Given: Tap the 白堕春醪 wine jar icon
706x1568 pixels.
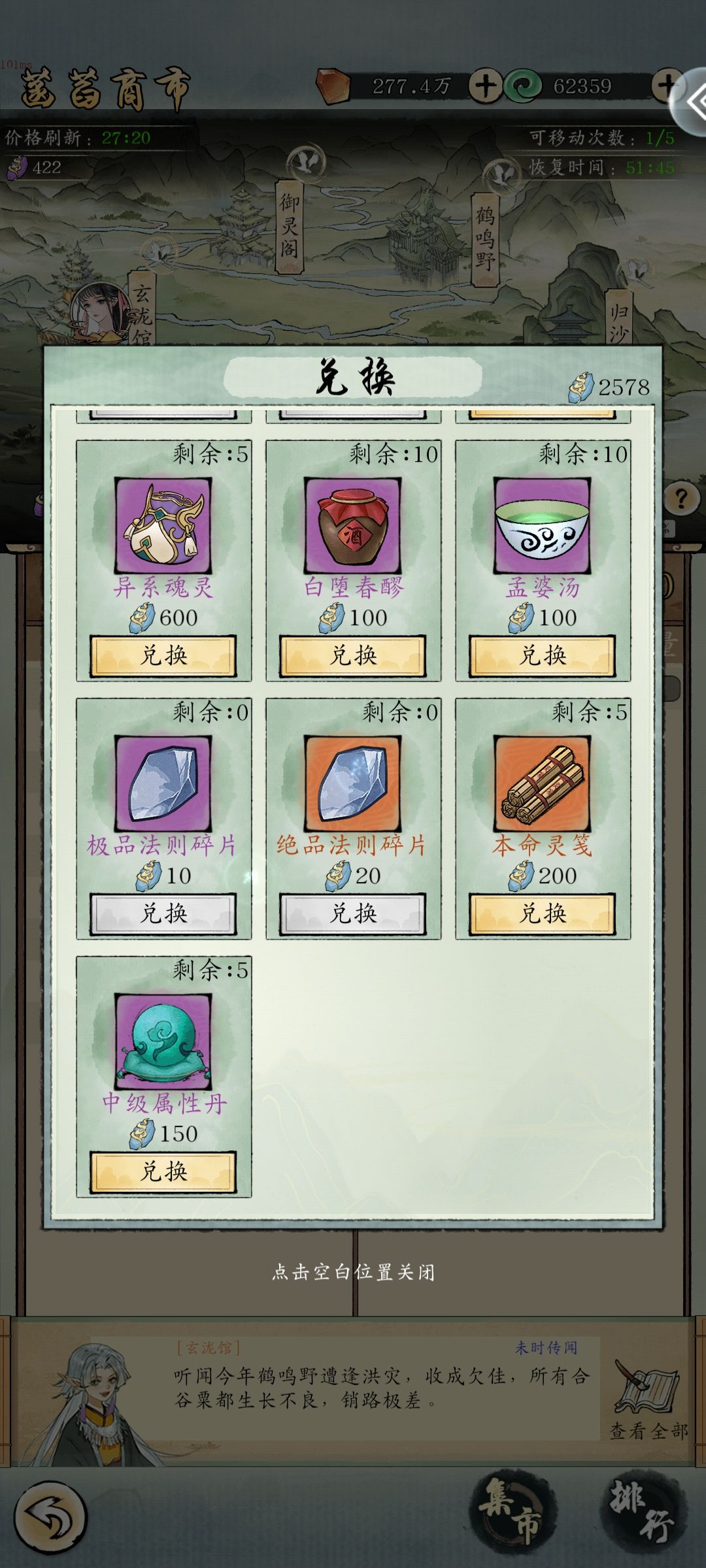Looking at the screenshot, I should point(353,525).
